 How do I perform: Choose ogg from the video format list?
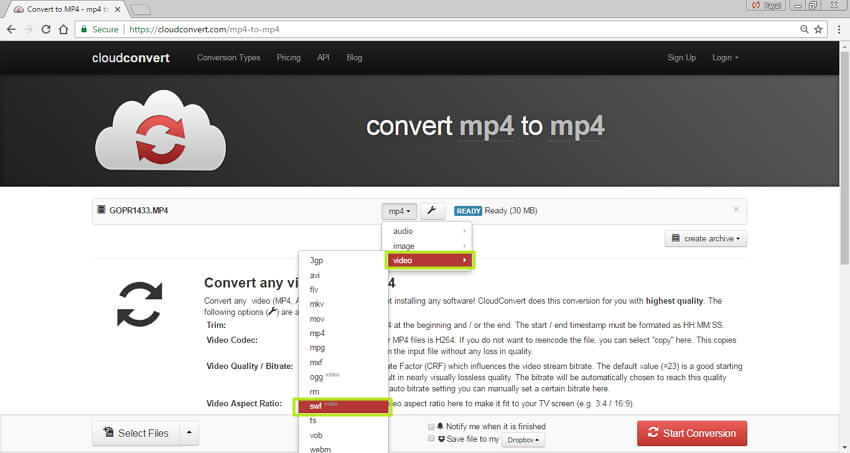click(343, 377)
